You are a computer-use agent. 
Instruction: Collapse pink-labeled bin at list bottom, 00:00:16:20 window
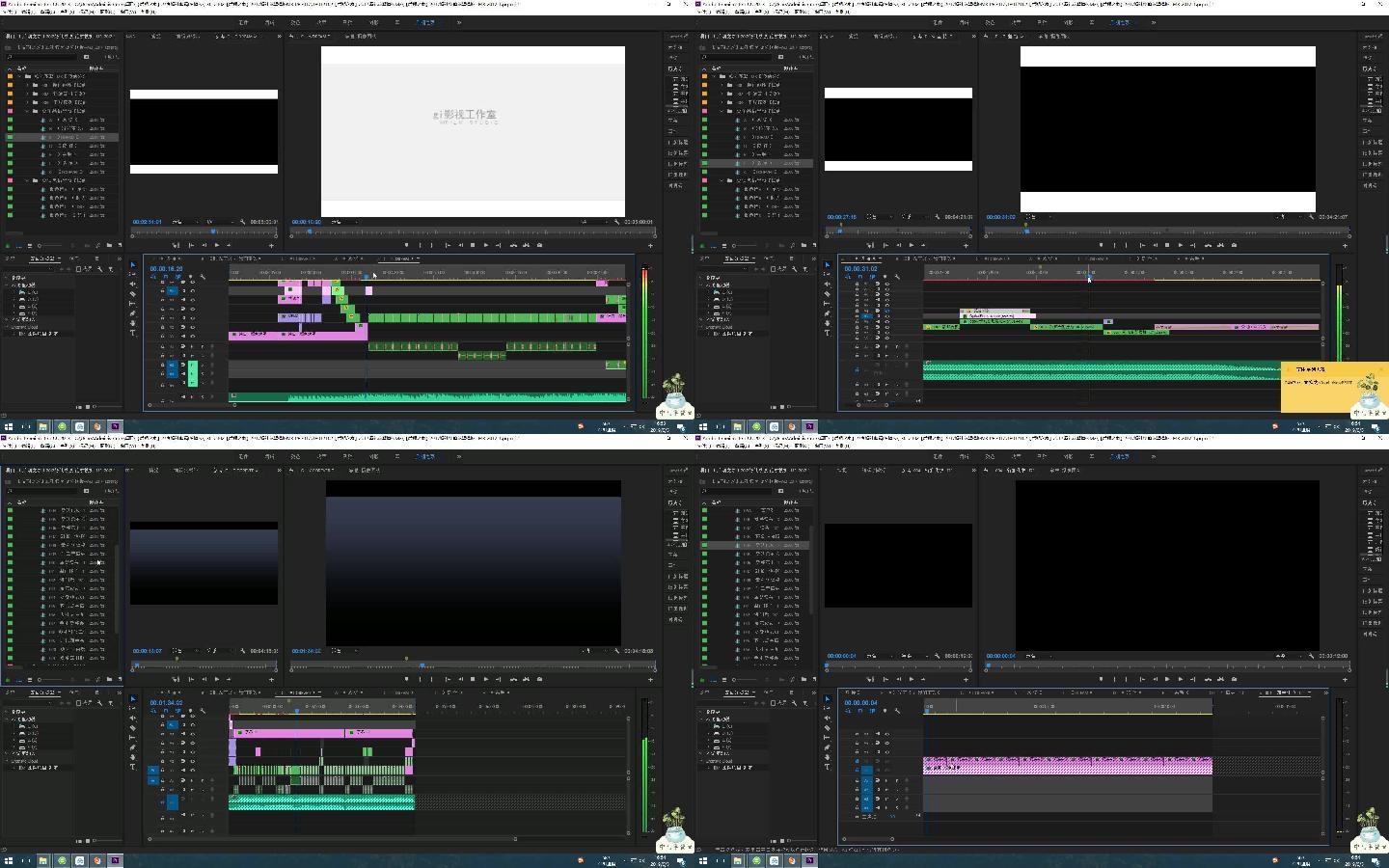(x=27, y=180)
